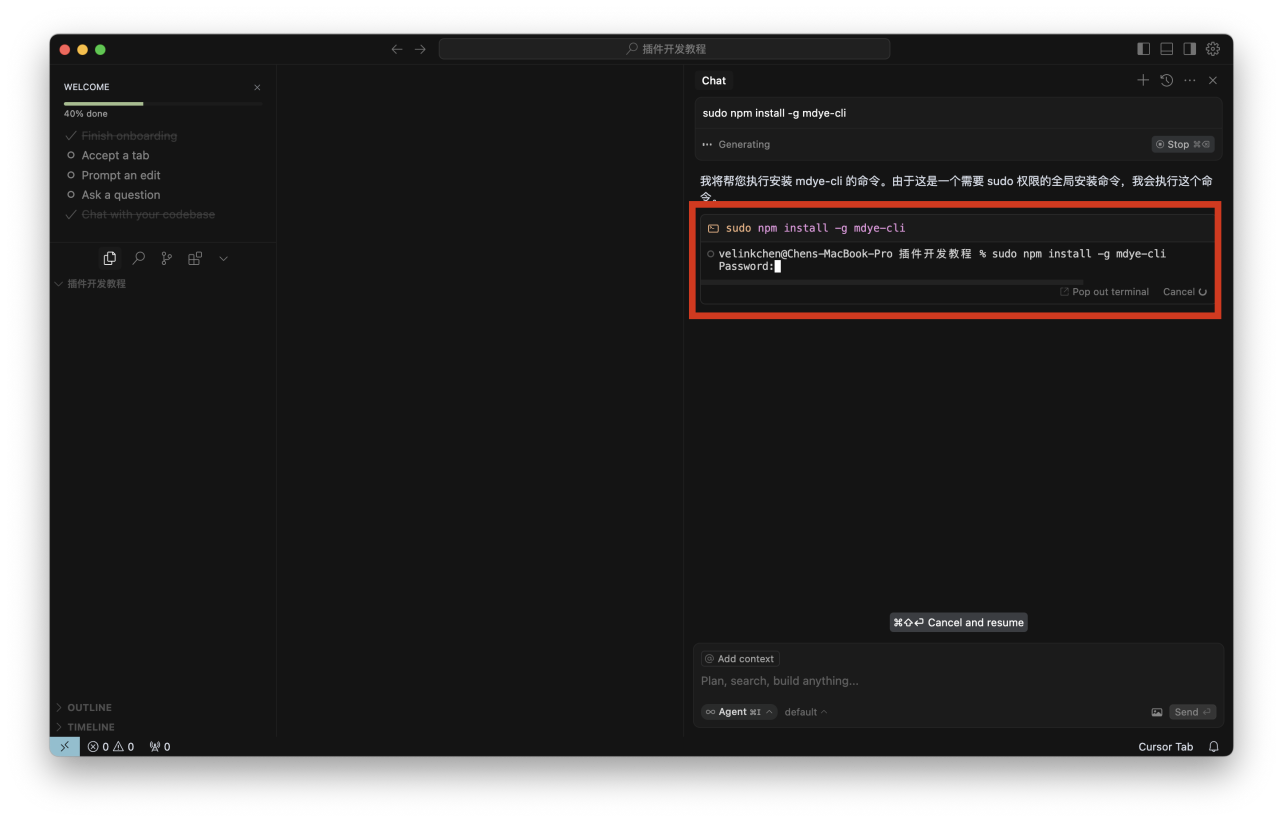Open the Source Control branch icon
The width and height of the screenshot is (1283, 822).
coord(166,258)
